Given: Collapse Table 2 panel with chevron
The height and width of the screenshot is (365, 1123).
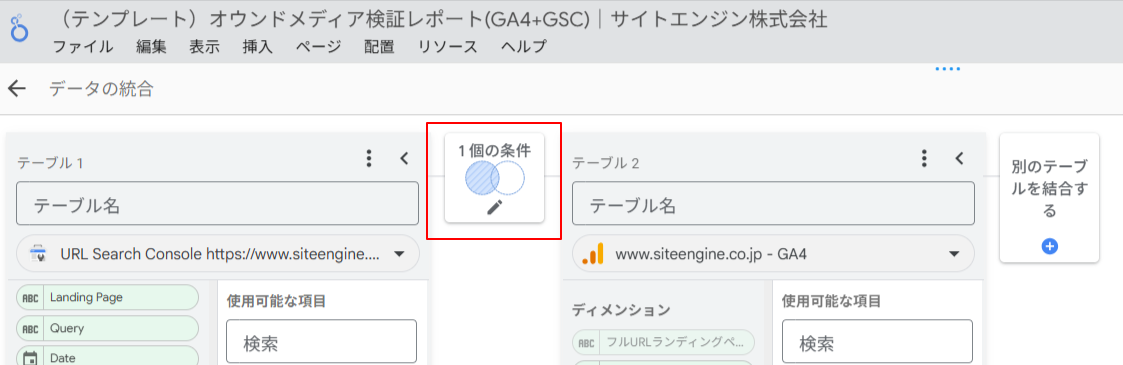Looking at the screenshot, I should pyautogui.click(x=960, y=158).
